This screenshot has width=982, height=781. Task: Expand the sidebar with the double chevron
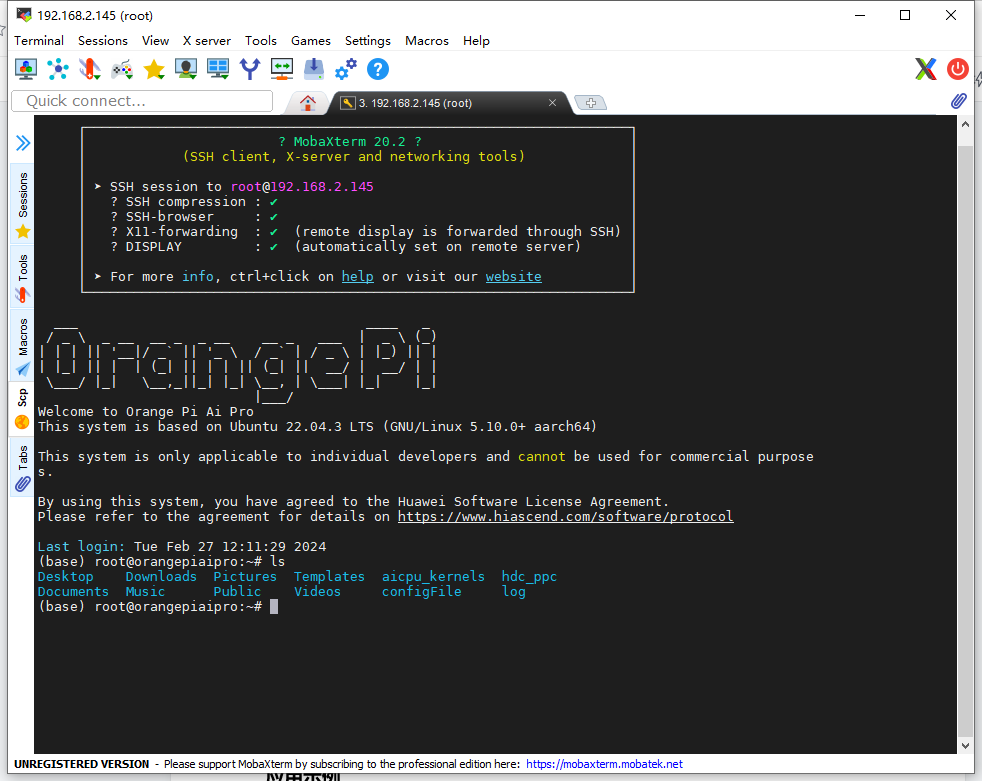click(23, 143)
